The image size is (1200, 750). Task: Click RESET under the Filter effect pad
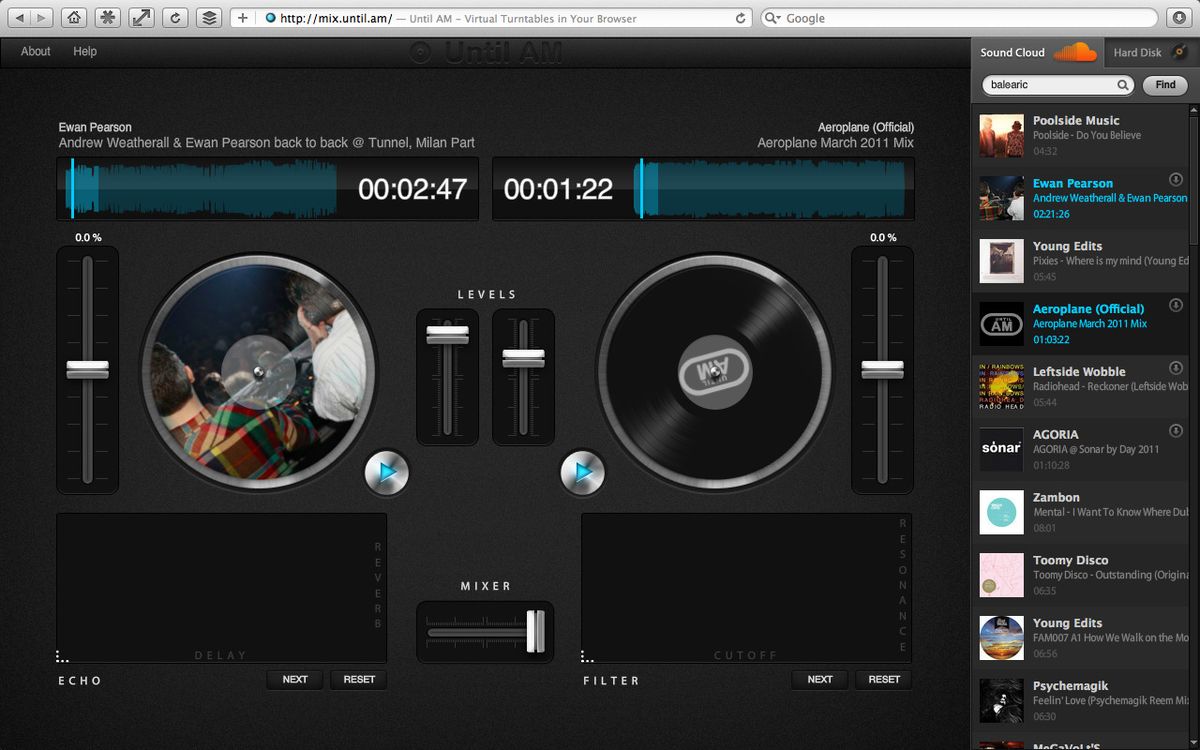tap(884, 680)
